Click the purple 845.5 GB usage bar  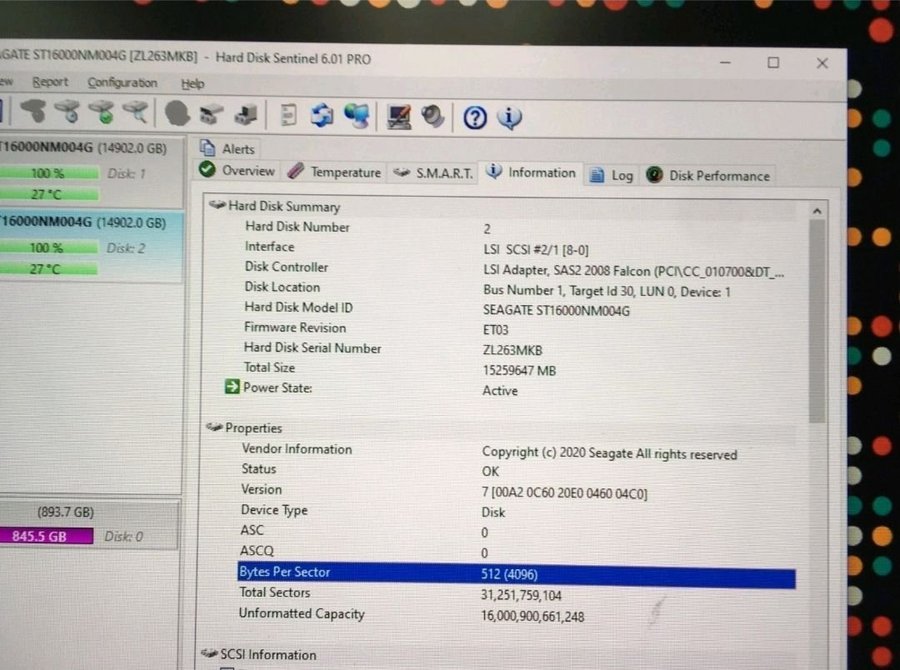46,536
